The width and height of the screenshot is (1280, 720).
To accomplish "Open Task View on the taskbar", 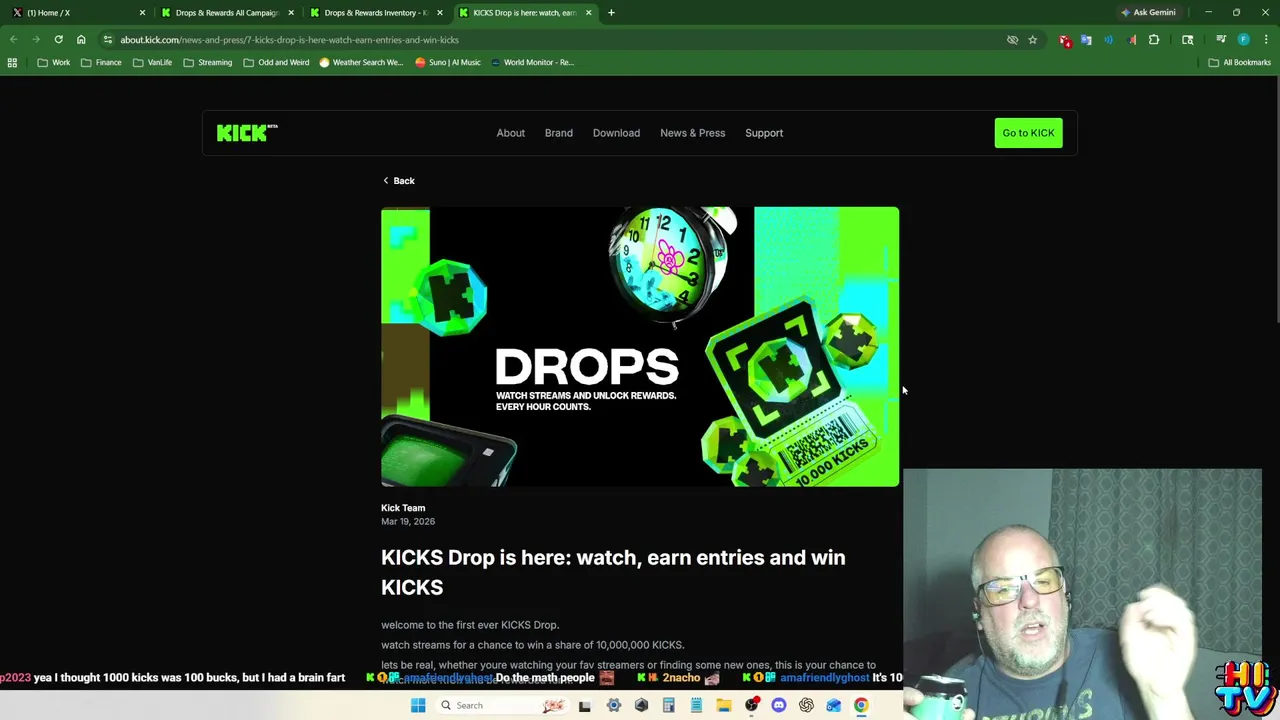I will tap(585, 705).
